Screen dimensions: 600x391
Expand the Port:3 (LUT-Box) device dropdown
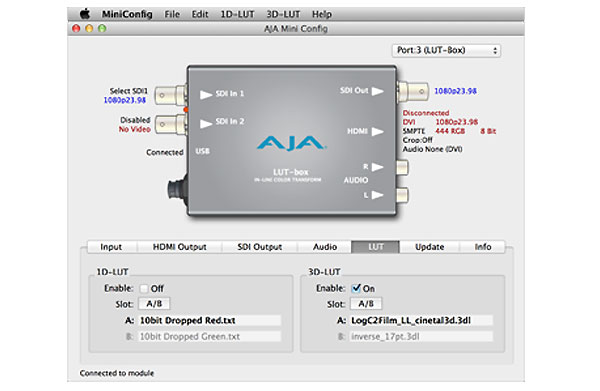pyautogui.click(x=446, y=51)
